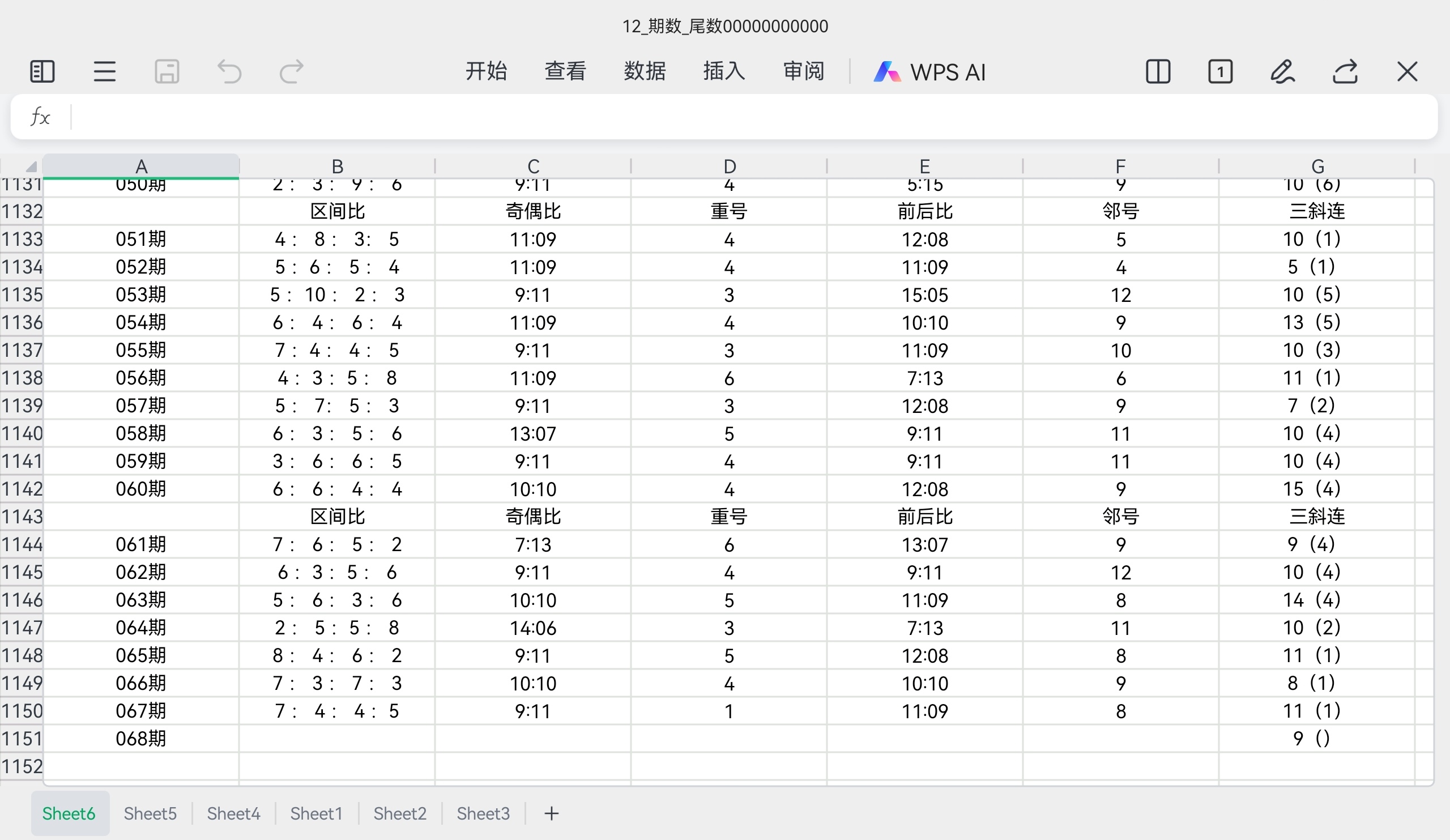Open the hamburger menu icon
Viewport: 1450px width, 840px height.
tap(105, 72)
